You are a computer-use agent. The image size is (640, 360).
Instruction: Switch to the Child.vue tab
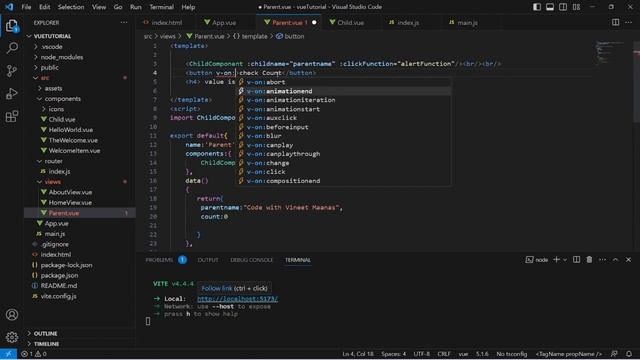pos(350,23)
